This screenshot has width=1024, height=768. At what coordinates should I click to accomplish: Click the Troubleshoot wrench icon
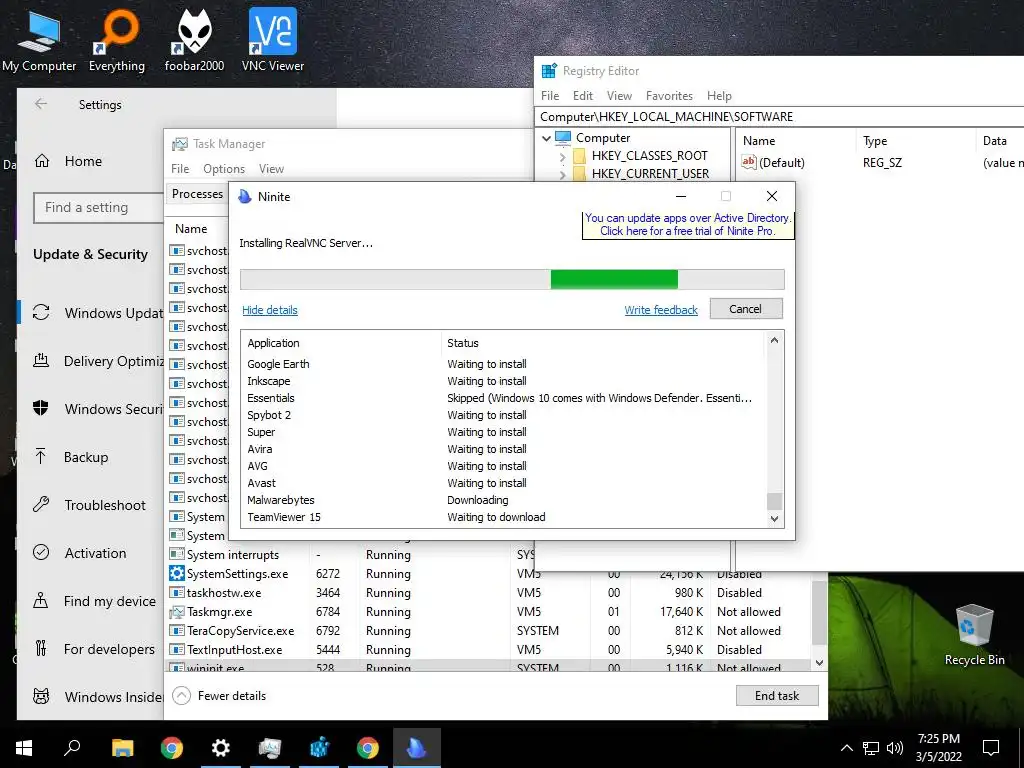click(41, 505)
